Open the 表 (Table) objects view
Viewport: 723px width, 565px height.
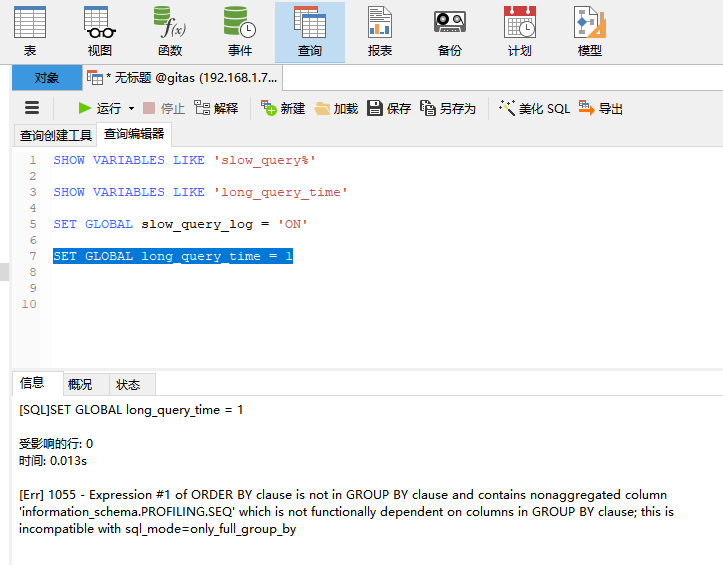tap(30, 32)
